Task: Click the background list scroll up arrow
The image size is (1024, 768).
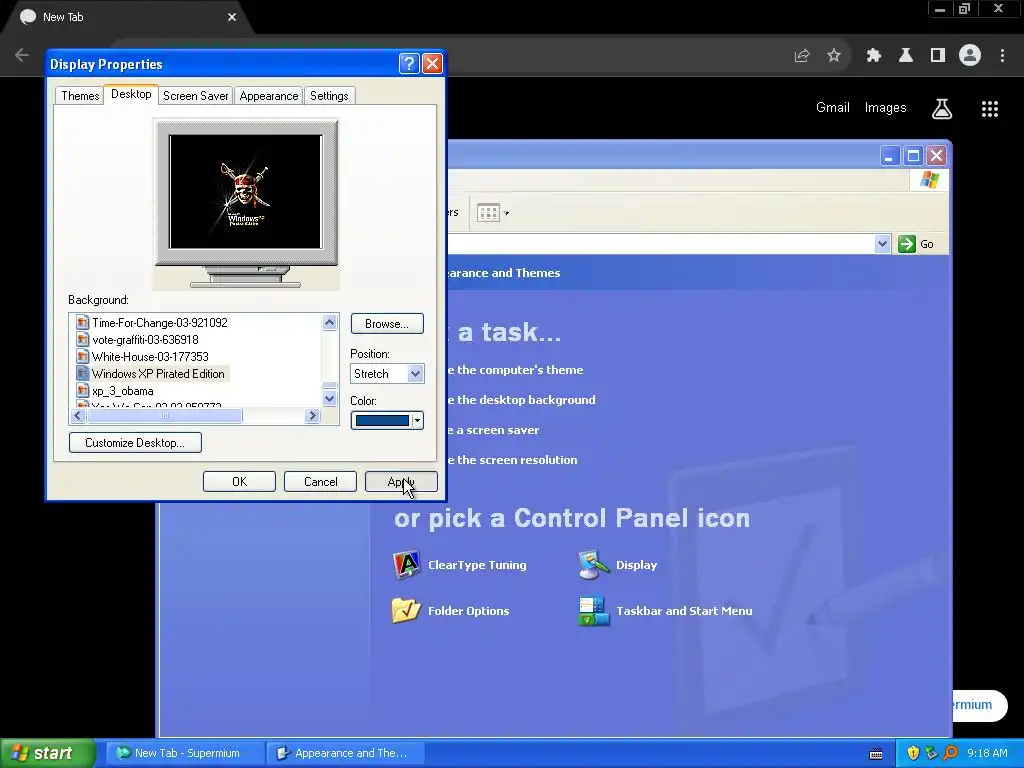Action: 329,322
